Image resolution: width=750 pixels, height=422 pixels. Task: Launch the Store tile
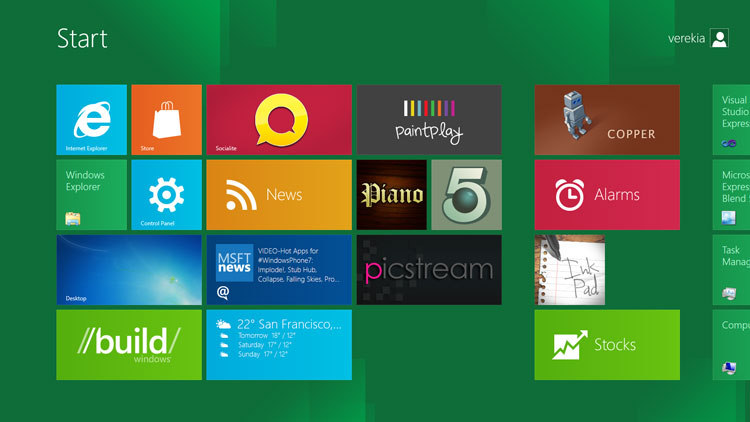166,120
